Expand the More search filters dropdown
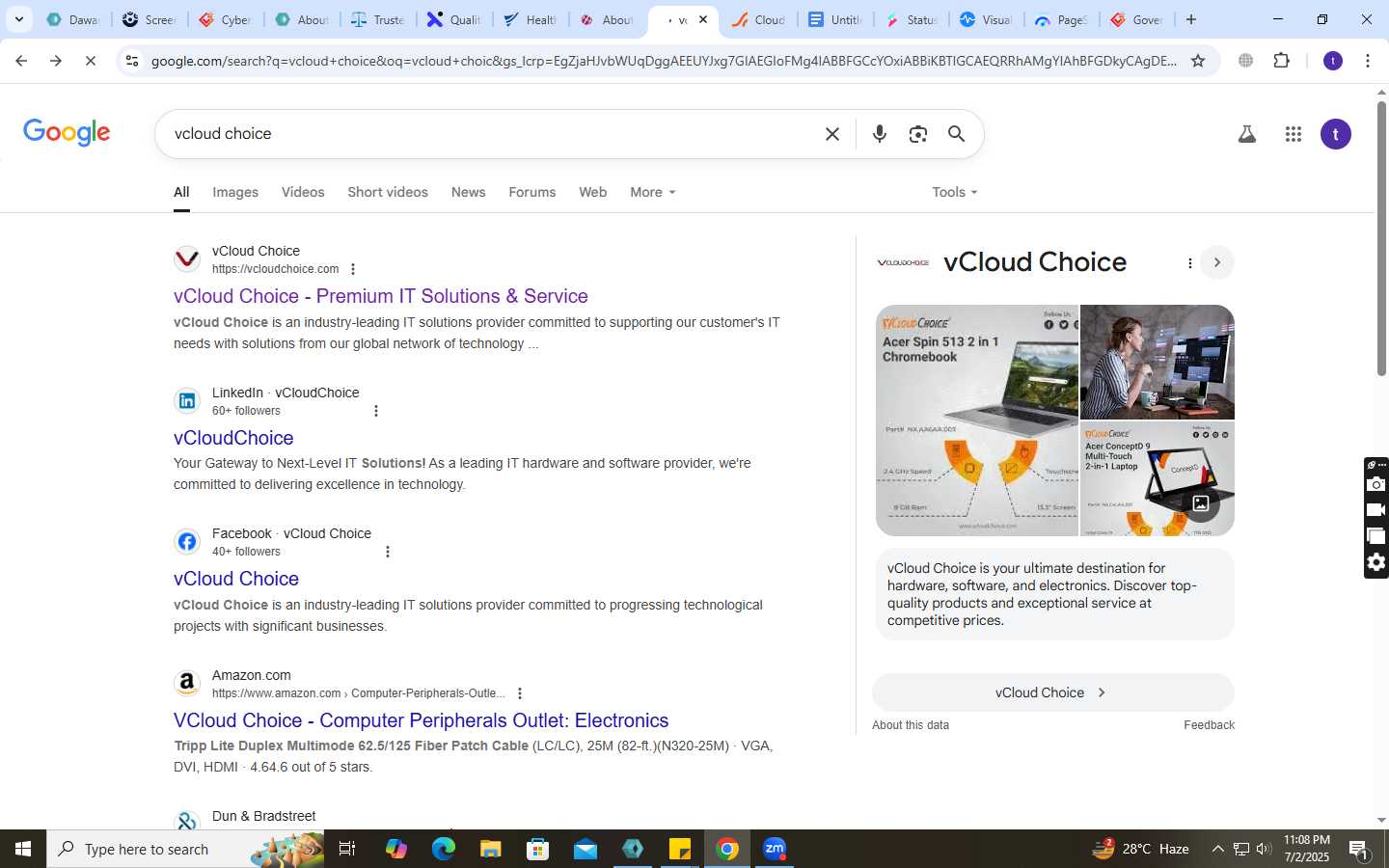 653,192
